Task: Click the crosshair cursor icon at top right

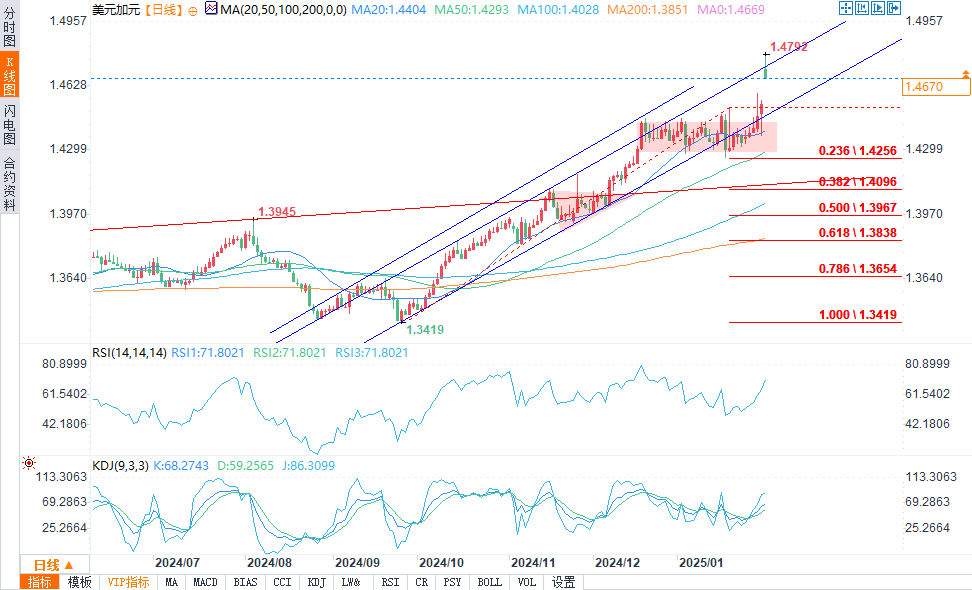Action: pyautogui.click(x=846, y=8)
